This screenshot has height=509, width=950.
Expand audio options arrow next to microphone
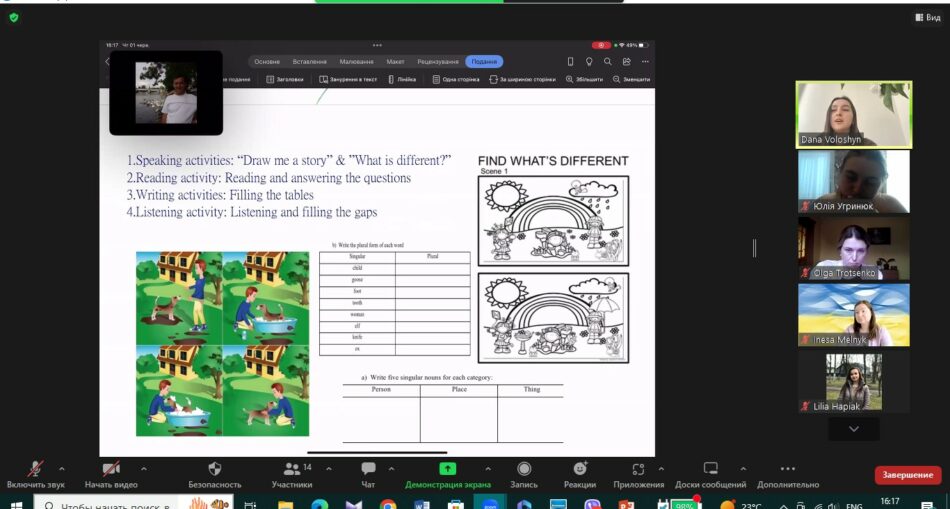(x=62, y=468)
